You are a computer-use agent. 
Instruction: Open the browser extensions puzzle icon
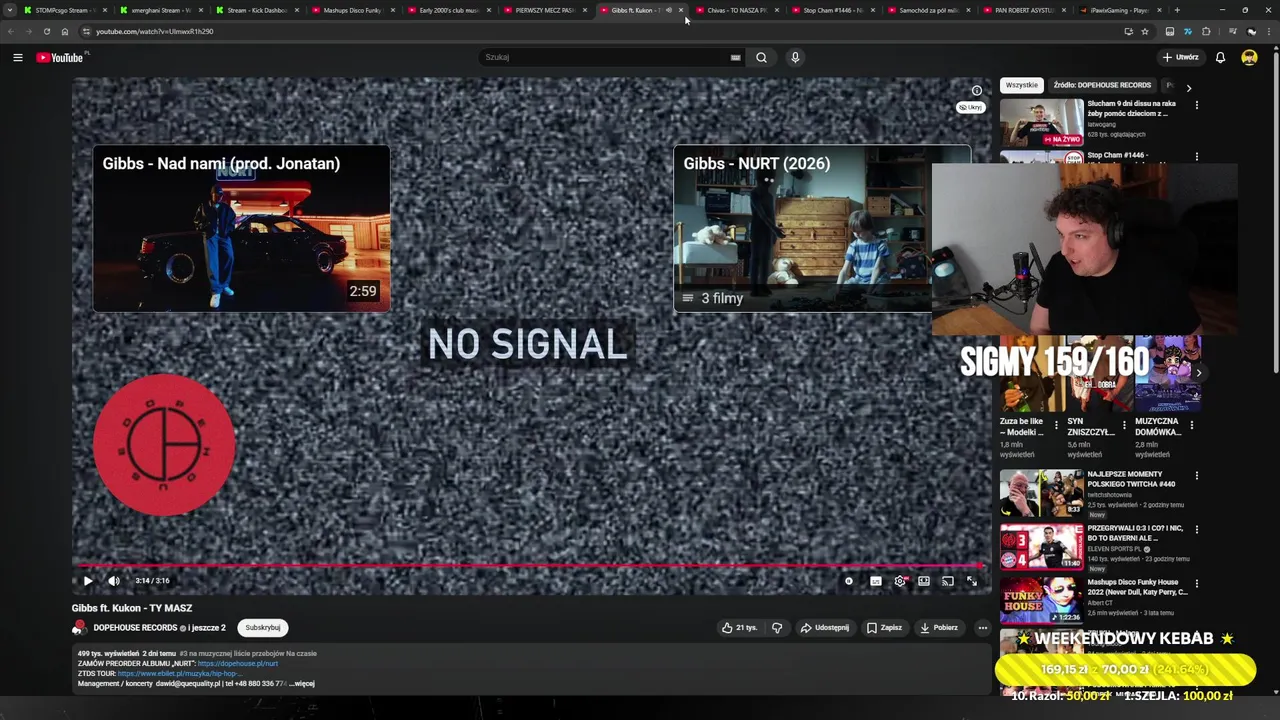[1206, 31]
